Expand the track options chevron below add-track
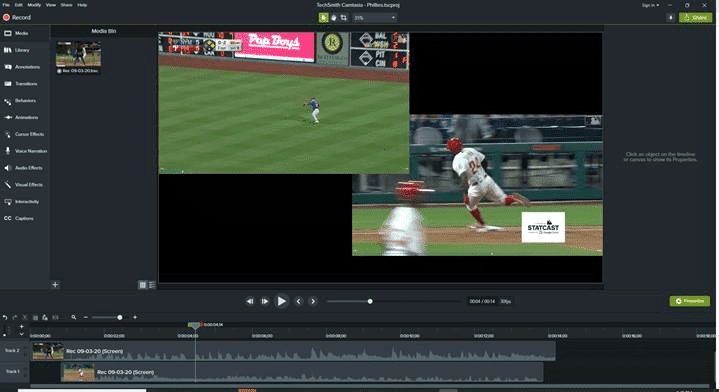The height and width of the screenshot is (392, 719). pos(21,334)
